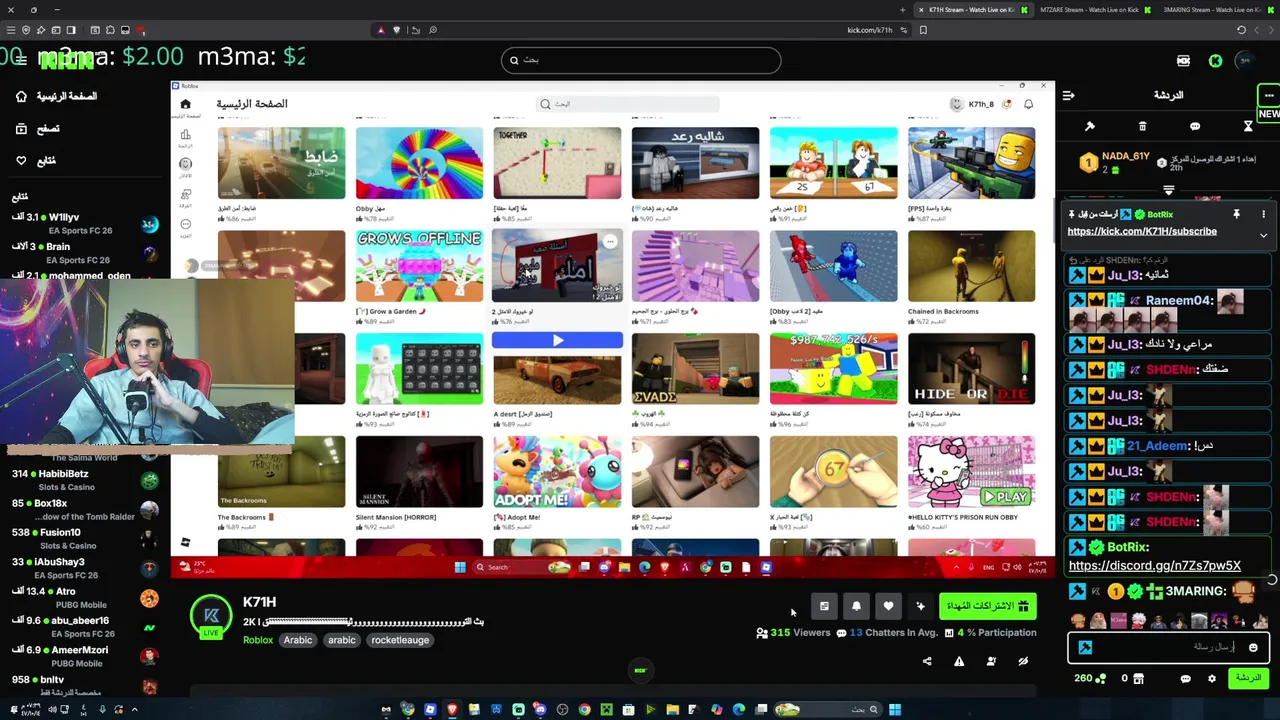The width and height of the screenshot is (1280, 720).
Task: Select the Roblox category tag
Action: coord(258,640)
